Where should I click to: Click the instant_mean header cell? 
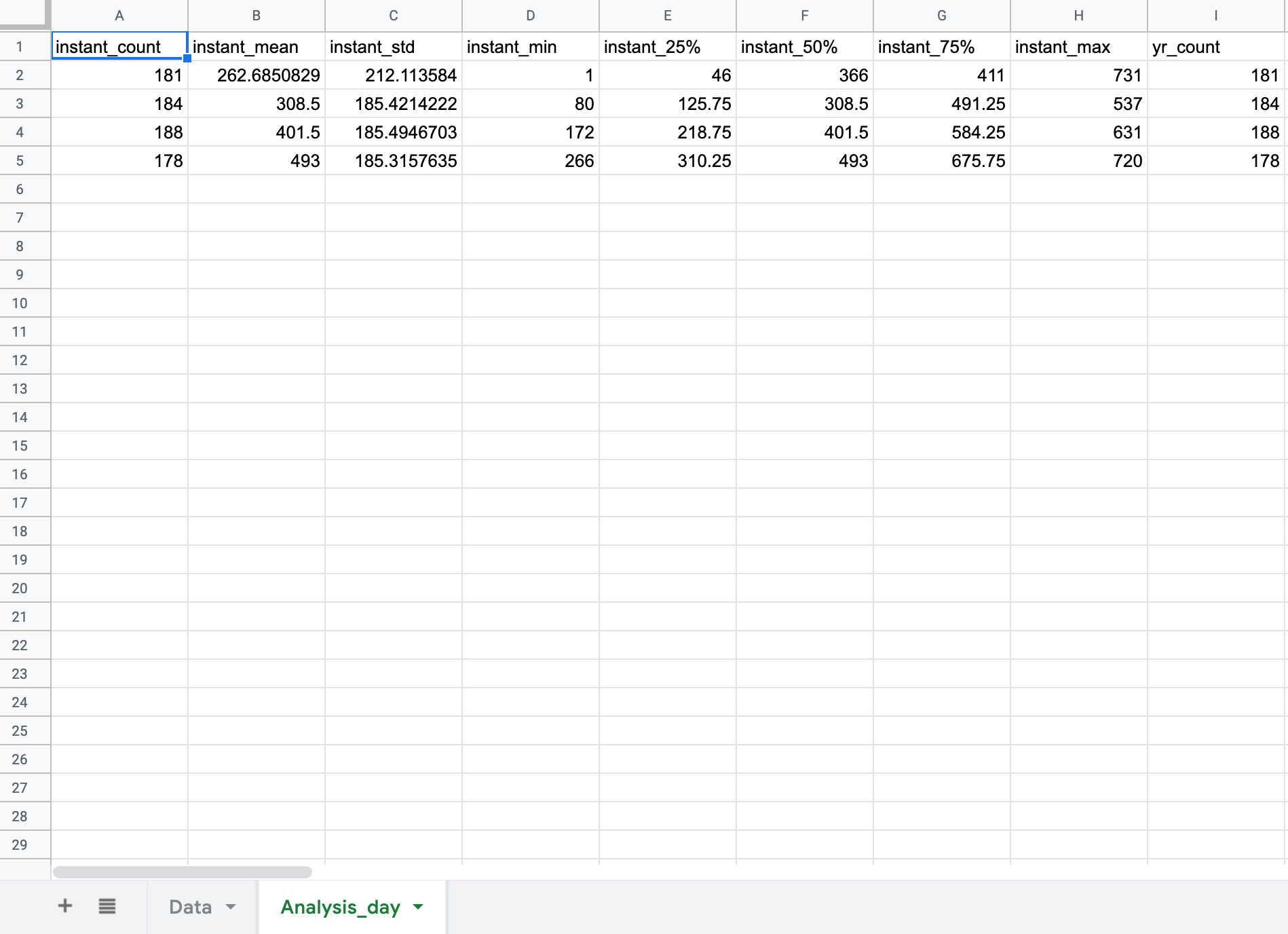[257, 47]
